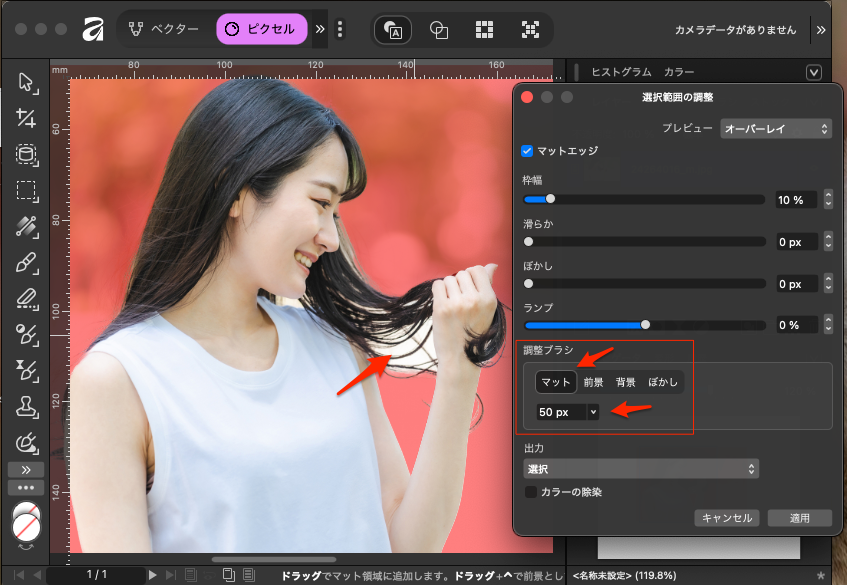
Task: Choose the rectangular marquee selection tool
Action: click(x=27, y=190)
